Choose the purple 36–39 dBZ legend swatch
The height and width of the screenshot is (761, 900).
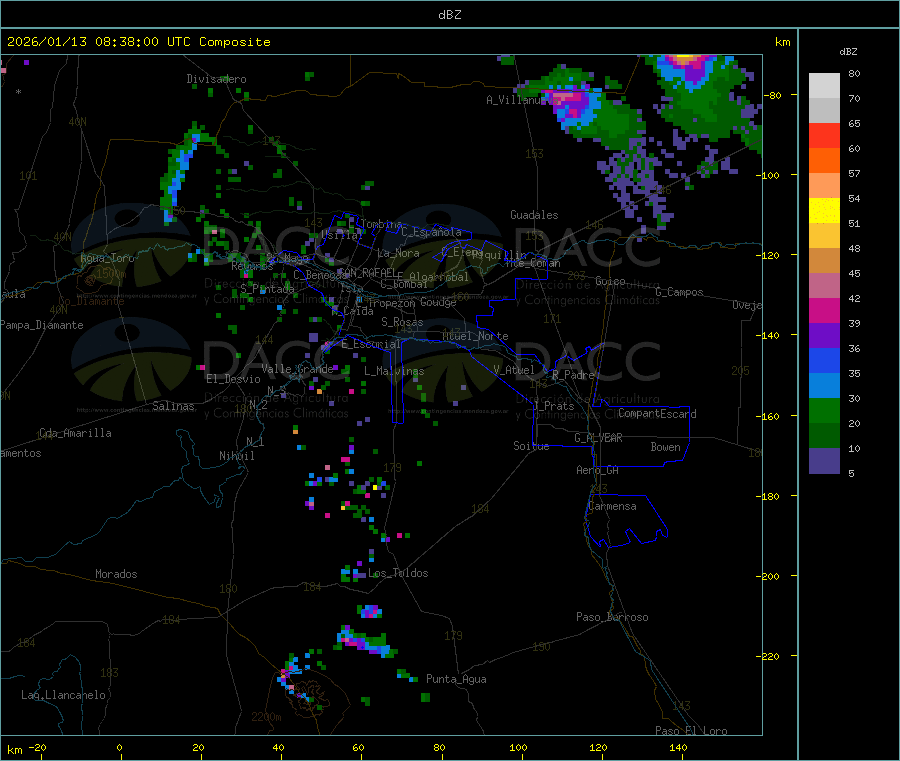coord(824,336)
